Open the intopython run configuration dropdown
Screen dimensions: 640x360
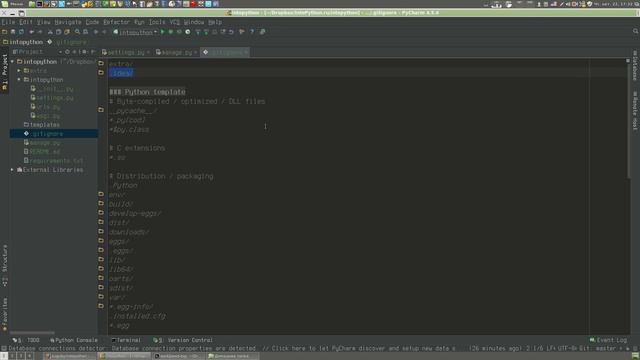click(135, 32)
